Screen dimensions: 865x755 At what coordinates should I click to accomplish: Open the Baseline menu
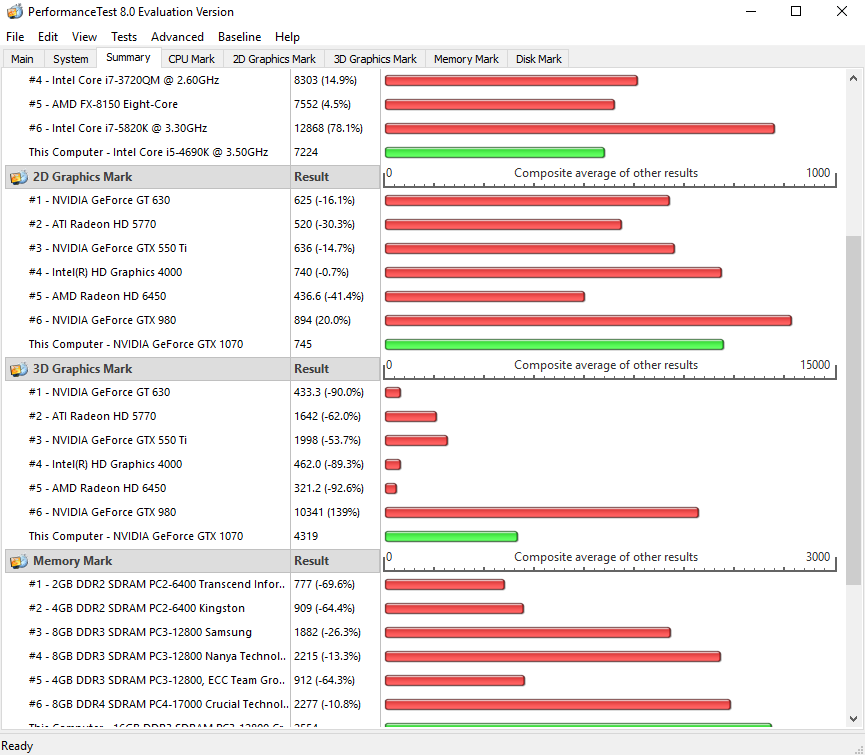239,37
